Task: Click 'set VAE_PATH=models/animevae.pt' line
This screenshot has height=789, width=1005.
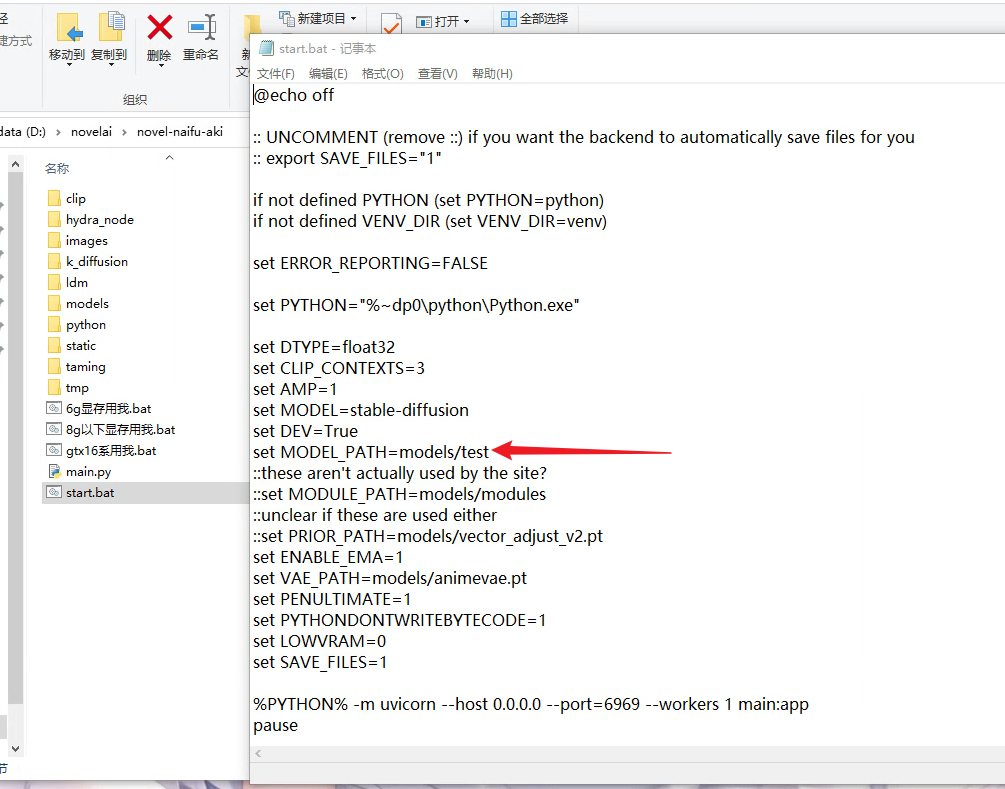Action: (390, 578)
